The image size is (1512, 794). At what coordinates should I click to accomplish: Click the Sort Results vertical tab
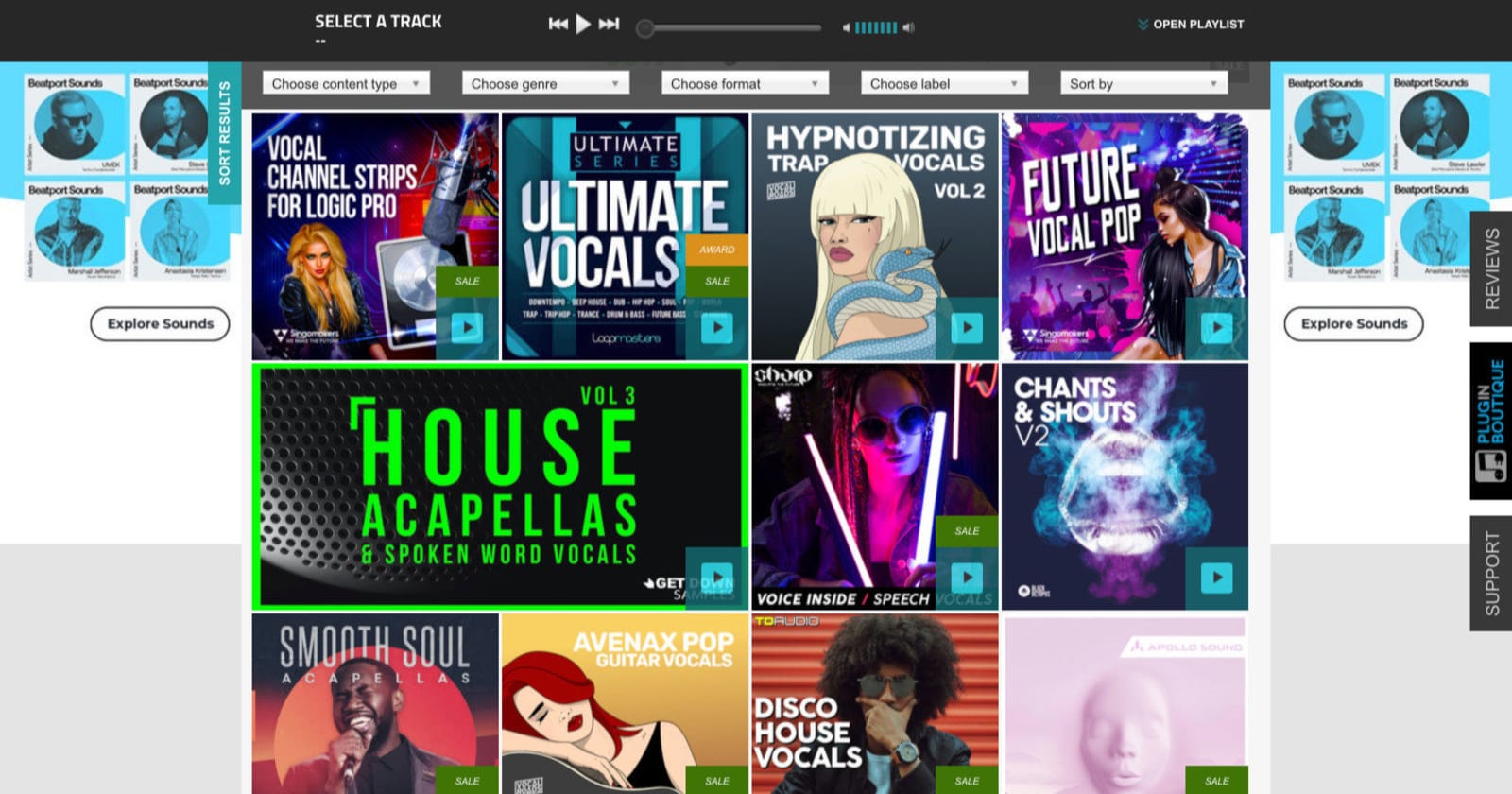pyautogui.click(x=224, y=133)
